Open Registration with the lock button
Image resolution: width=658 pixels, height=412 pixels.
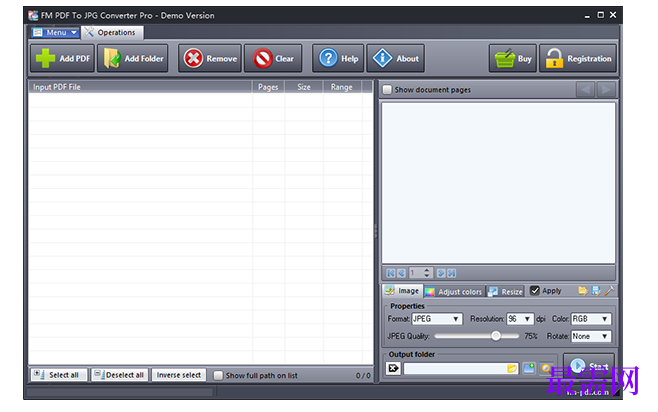pos(578,58)
